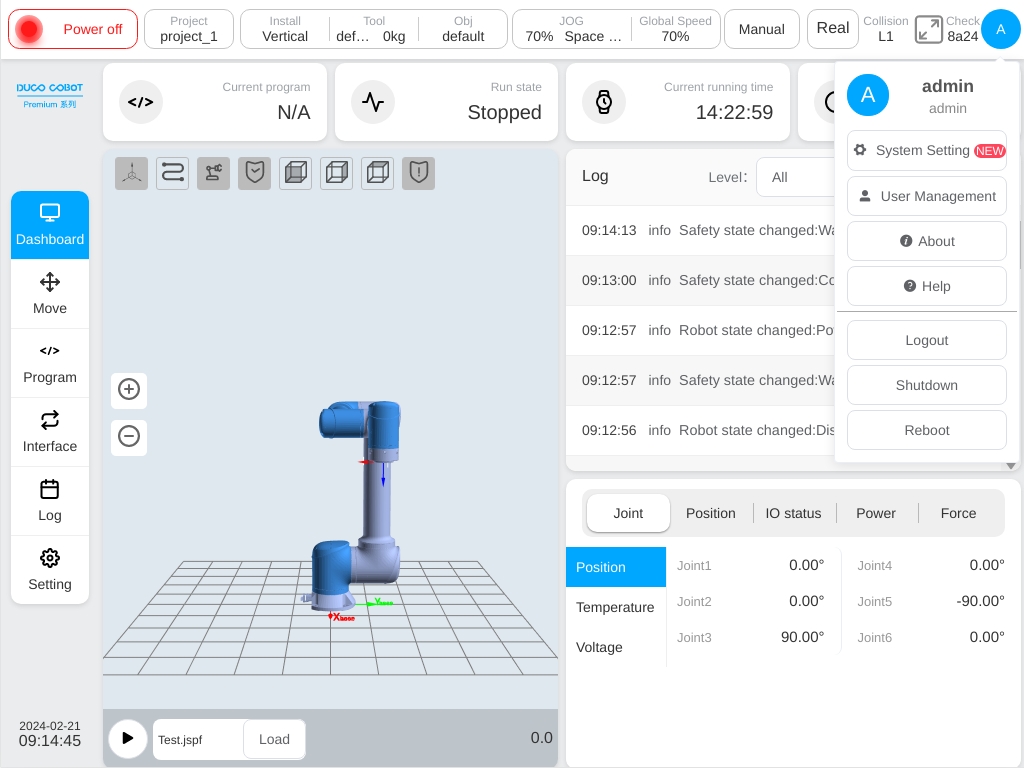This screenshot has width=1024, height=768.
Task: Toggle the shield warning icon
Action: coord(419,173)
